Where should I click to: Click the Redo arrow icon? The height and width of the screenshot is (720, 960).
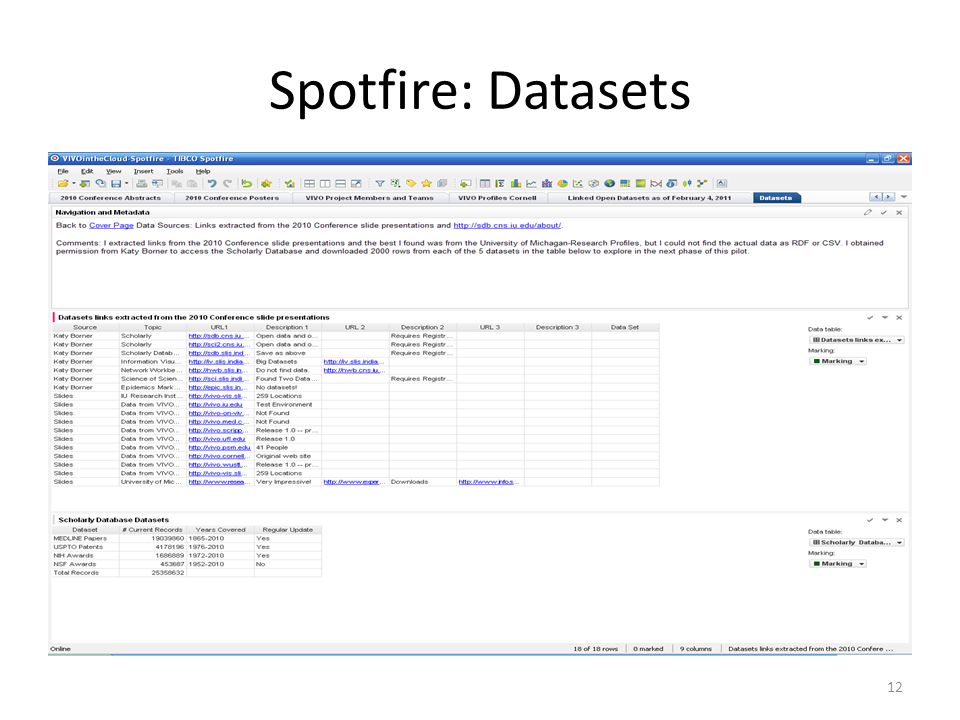(227, 184)
